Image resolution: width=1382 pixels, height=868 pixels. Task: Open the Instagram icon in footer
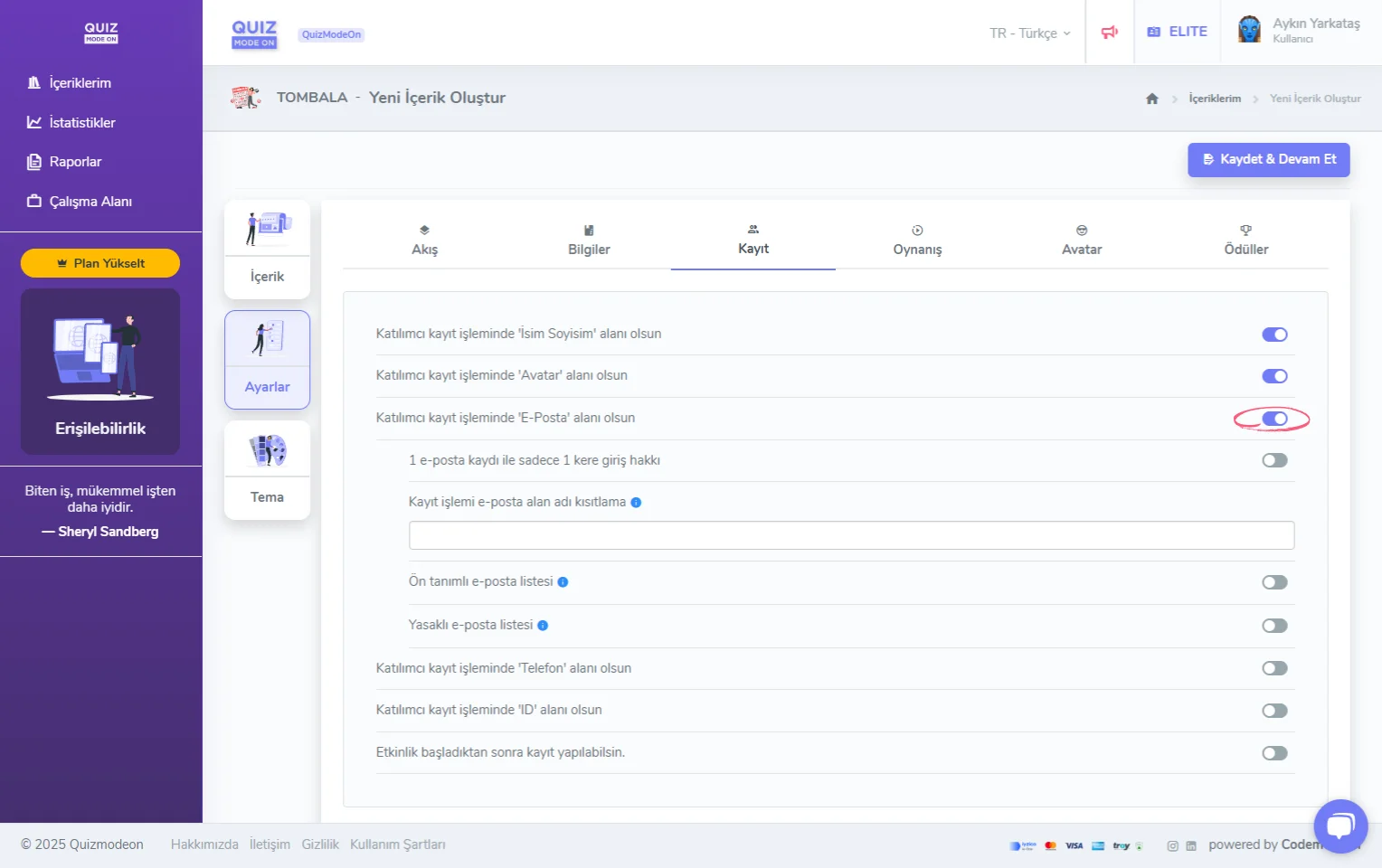[1172, 846]
